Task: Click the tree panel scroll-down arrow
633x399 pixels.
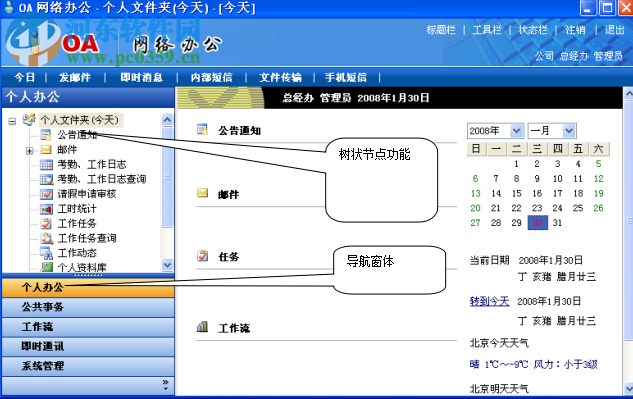Action: coord(167,265)
